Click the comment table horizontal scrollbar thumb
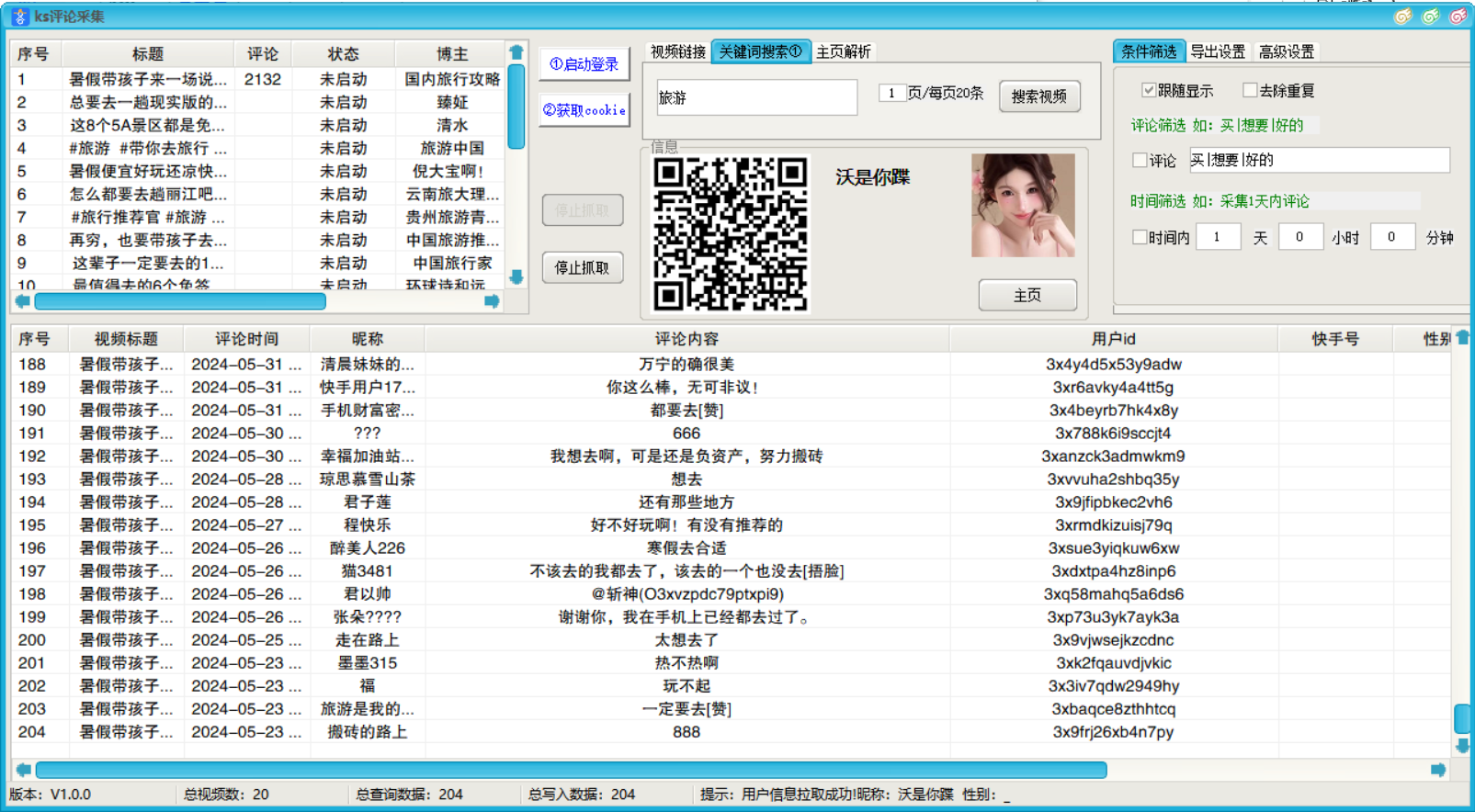1475x812 pixels. [x=571, y=770]
